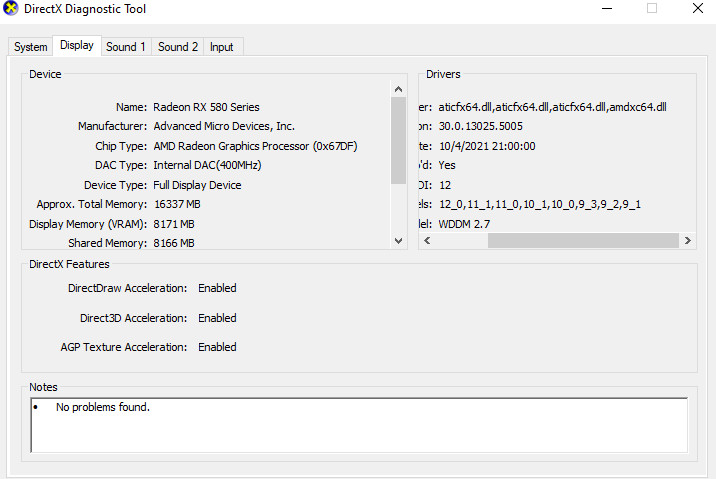Click Device list scroll down arrow
This screenshot has height=479, width=716.
pyautogui.click(x=398, y=241)
